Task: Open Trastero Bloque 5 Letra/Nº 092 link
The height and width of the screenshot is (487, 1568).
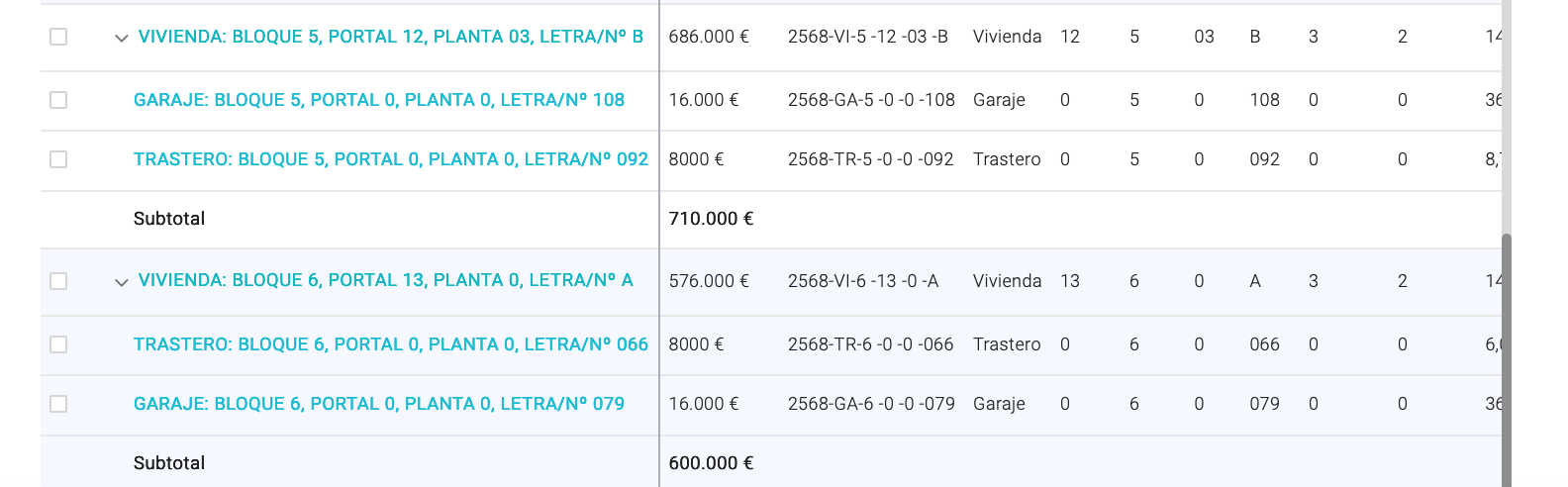Action: (x=391, y=159)
